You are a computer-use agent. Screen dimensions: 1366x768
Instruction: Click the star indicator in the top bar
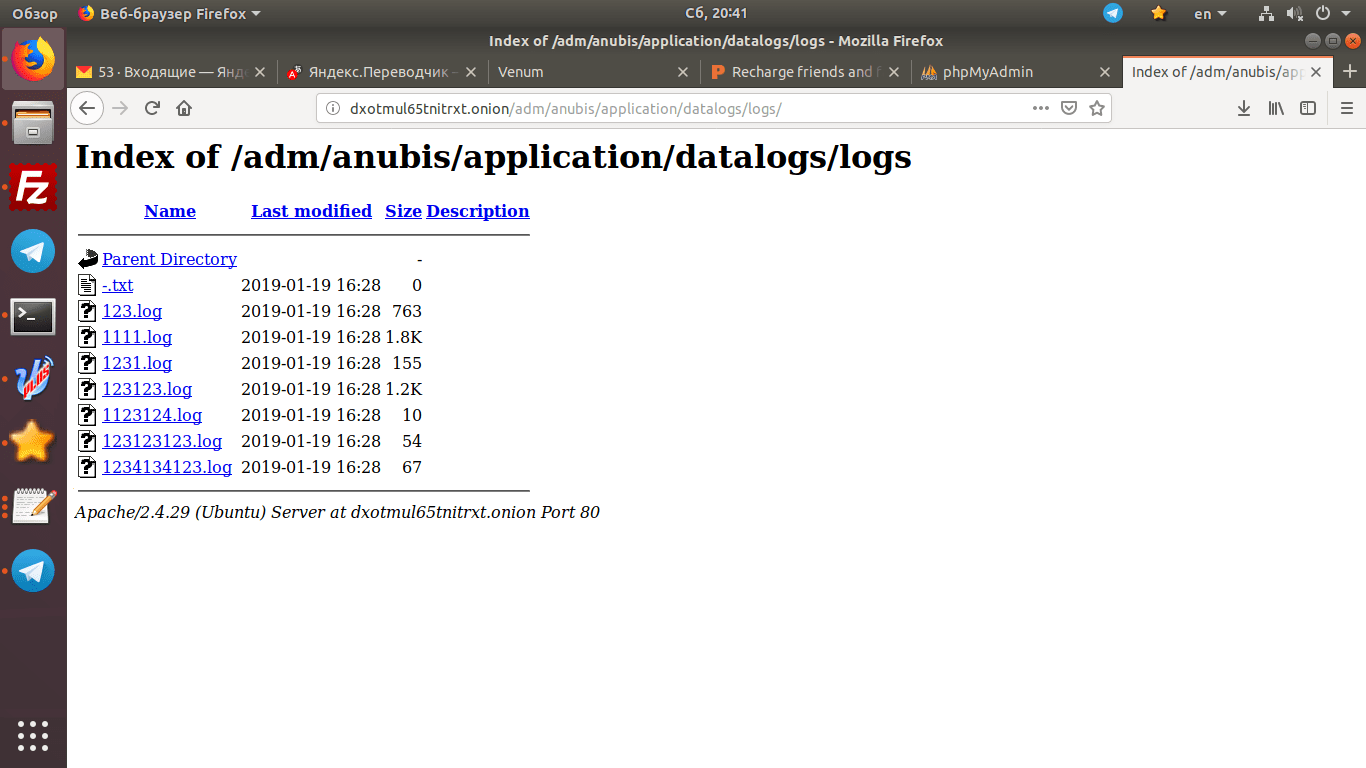click(1158, 13)
